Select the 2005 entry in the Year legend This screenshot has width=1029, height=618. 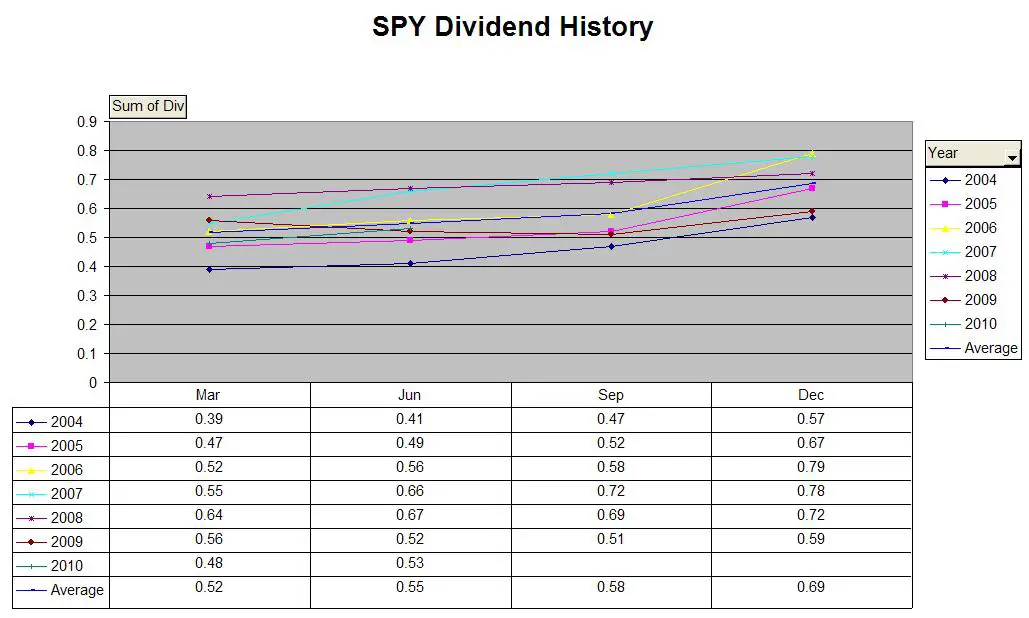click(963, 204)
